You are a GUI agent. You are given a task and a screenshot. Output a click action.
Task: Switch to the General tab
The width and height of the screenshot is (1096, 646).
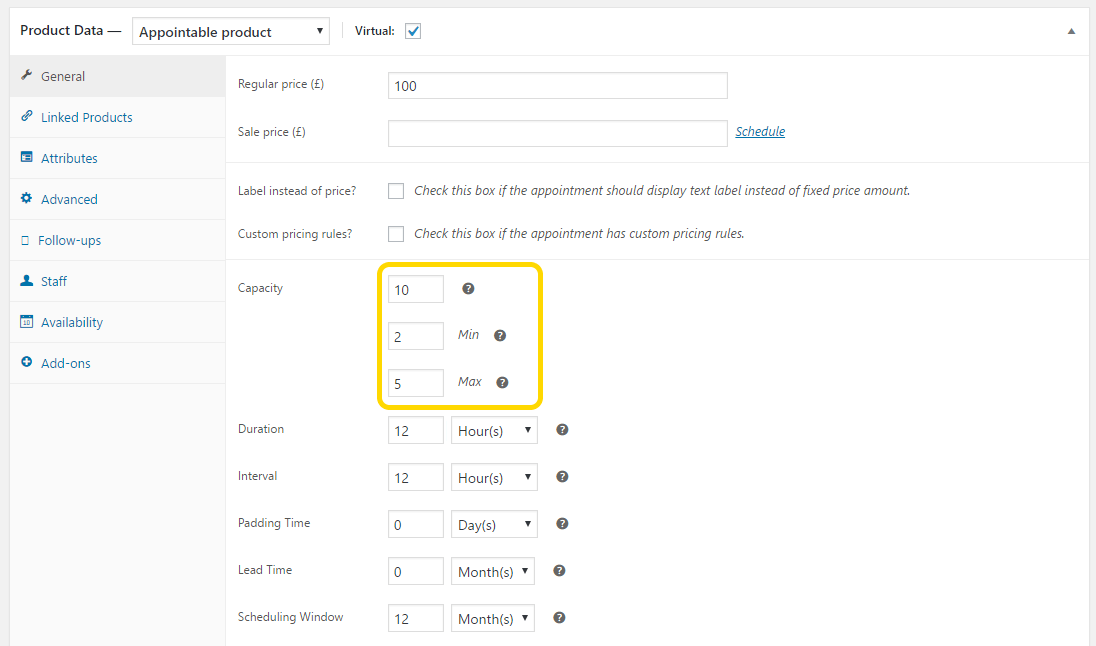coord(117,76)
